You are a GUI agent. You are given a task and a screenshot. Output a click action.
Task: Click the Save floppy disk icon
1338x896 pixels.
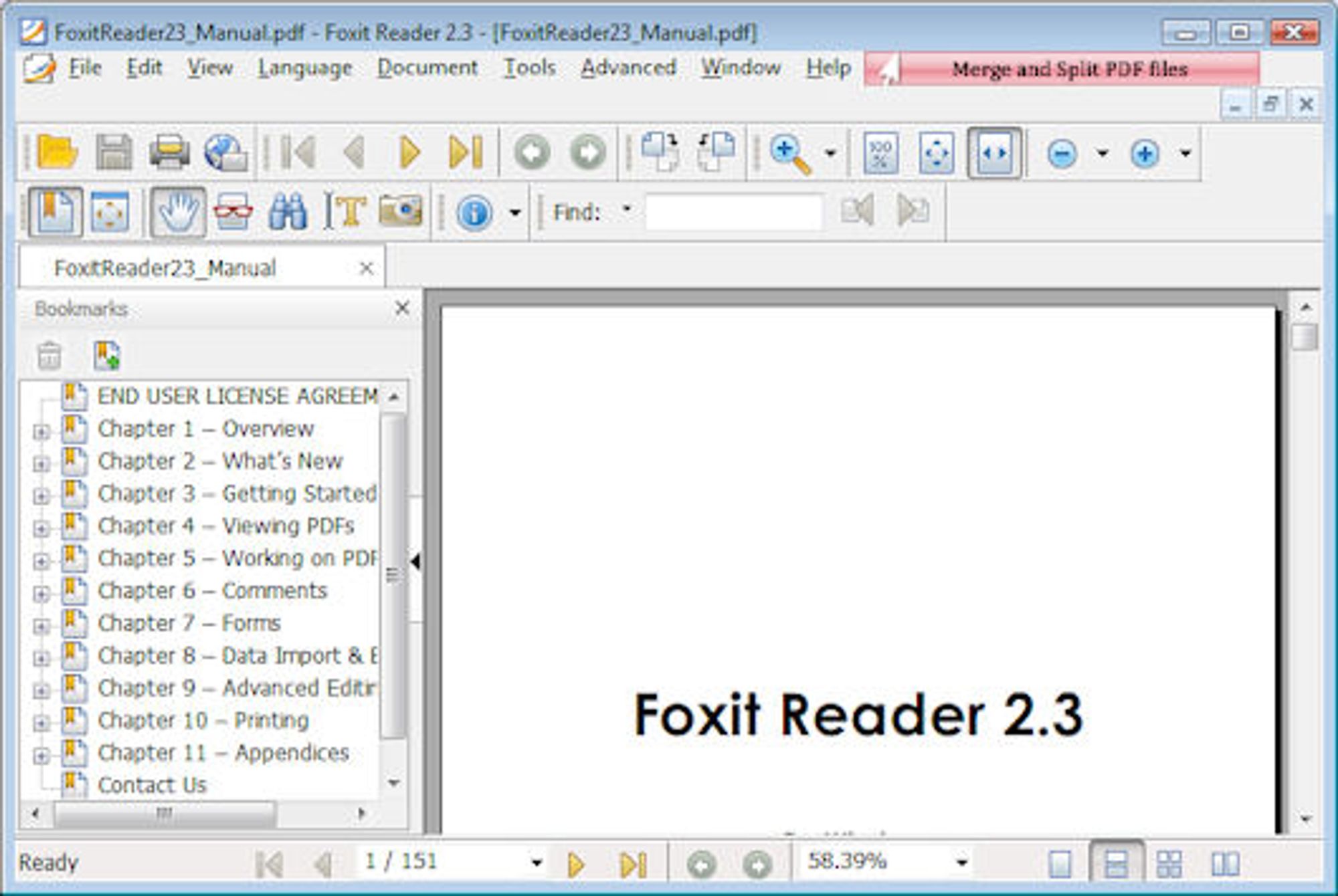point(114,152)
